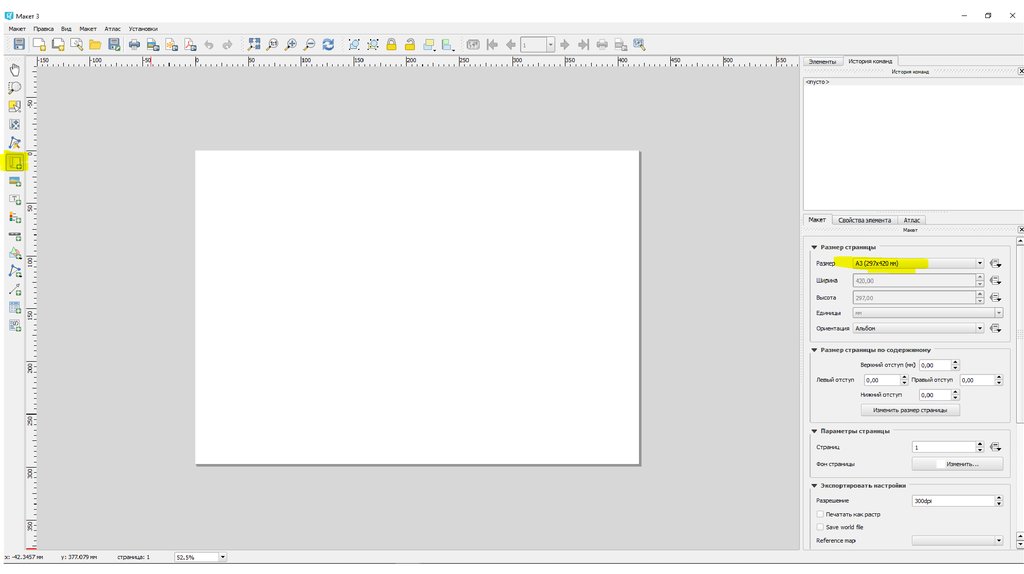Enable the 'Печатать как растр' checkbox

(821, 514)
